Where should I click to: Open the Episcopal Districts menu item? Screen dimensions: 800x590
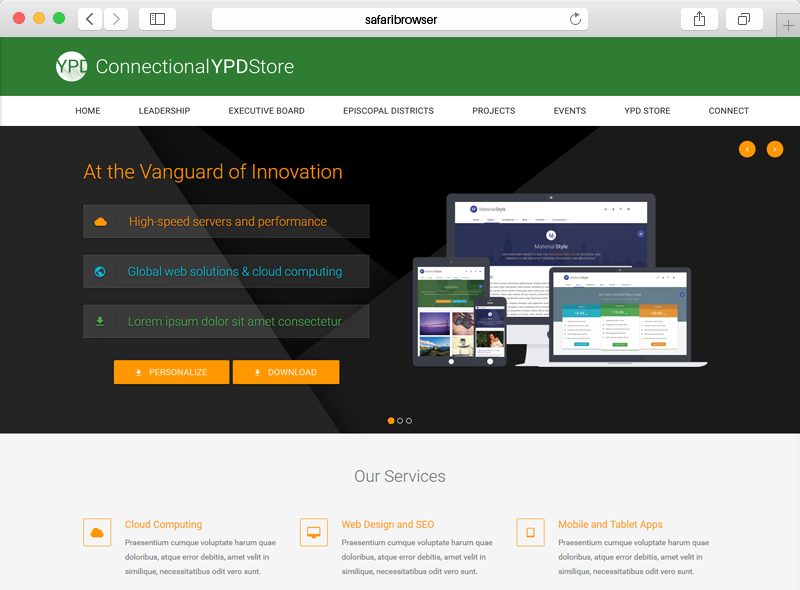point(388,111)
